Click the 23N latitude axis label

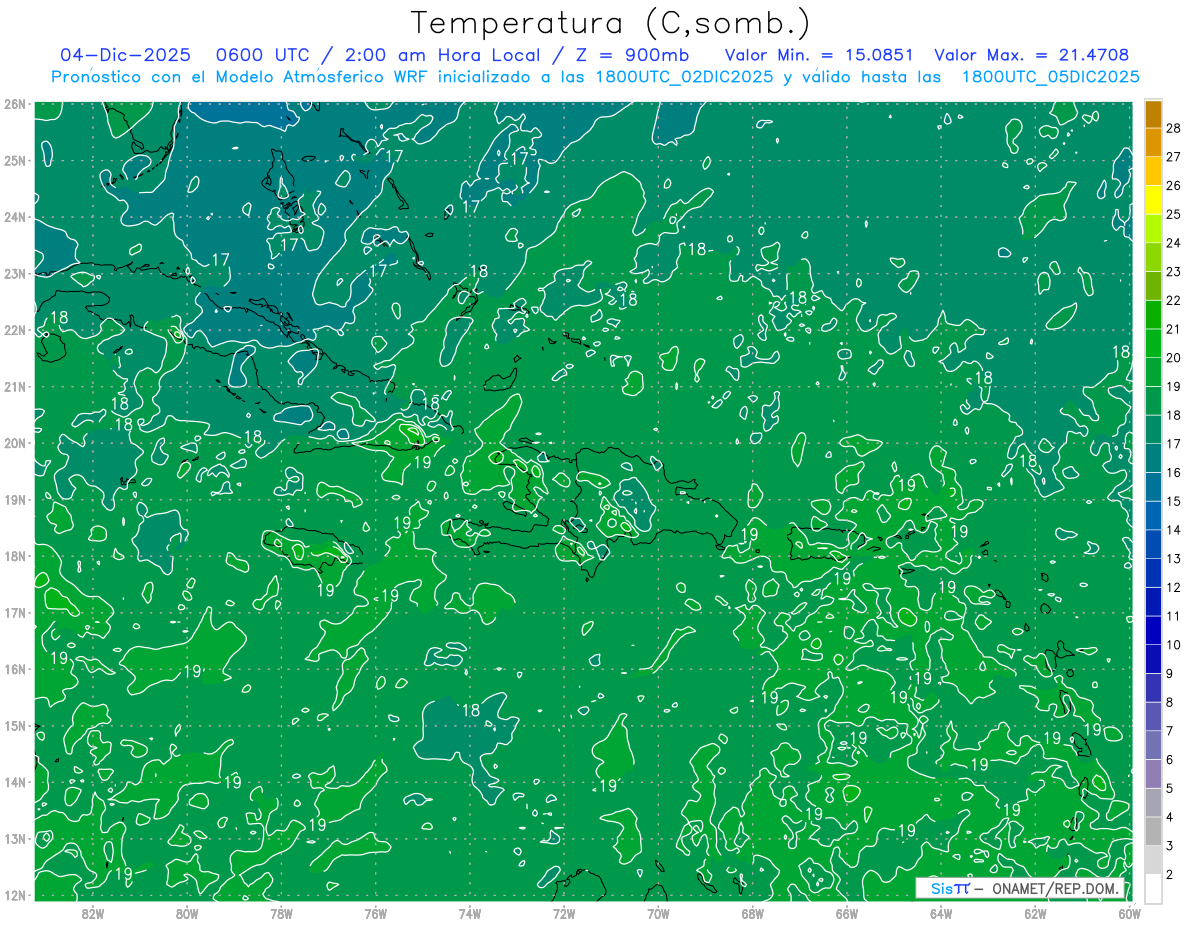click(15, 273)
